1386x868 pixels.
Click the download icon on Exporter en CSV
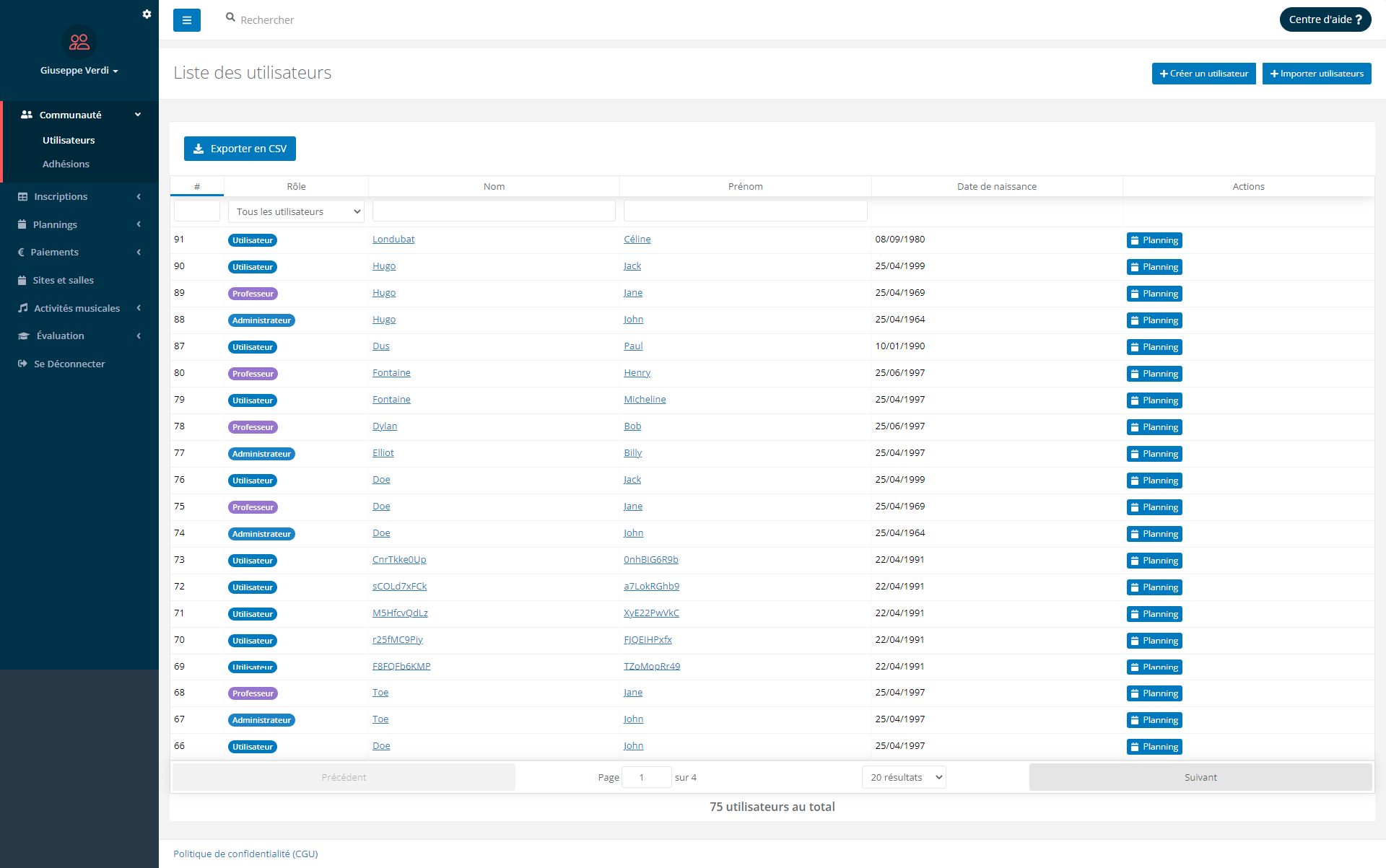(x=198, y=149)
